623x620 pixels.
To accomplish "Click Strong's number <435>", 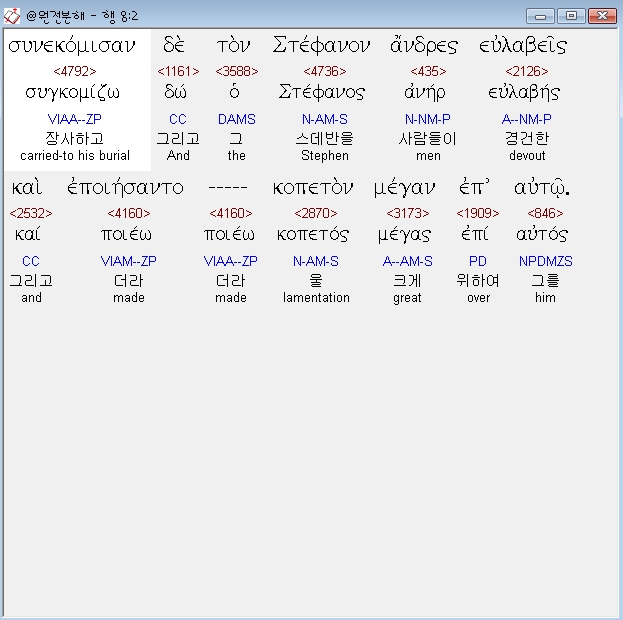I will click(428, 71).
